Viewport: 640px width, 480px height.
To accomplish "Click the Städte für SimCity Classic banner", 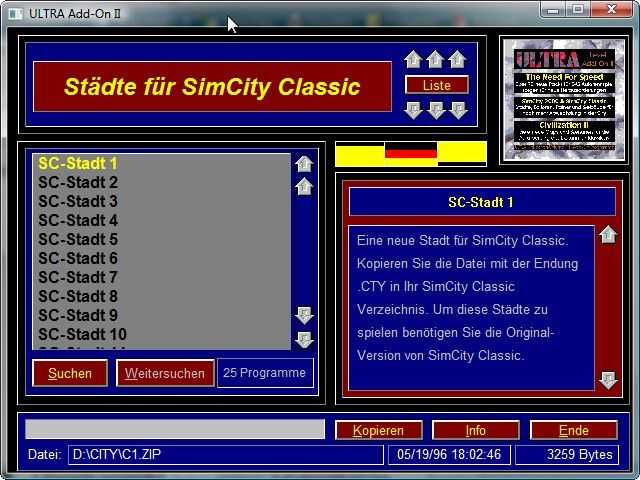I will tap(212, 87).
